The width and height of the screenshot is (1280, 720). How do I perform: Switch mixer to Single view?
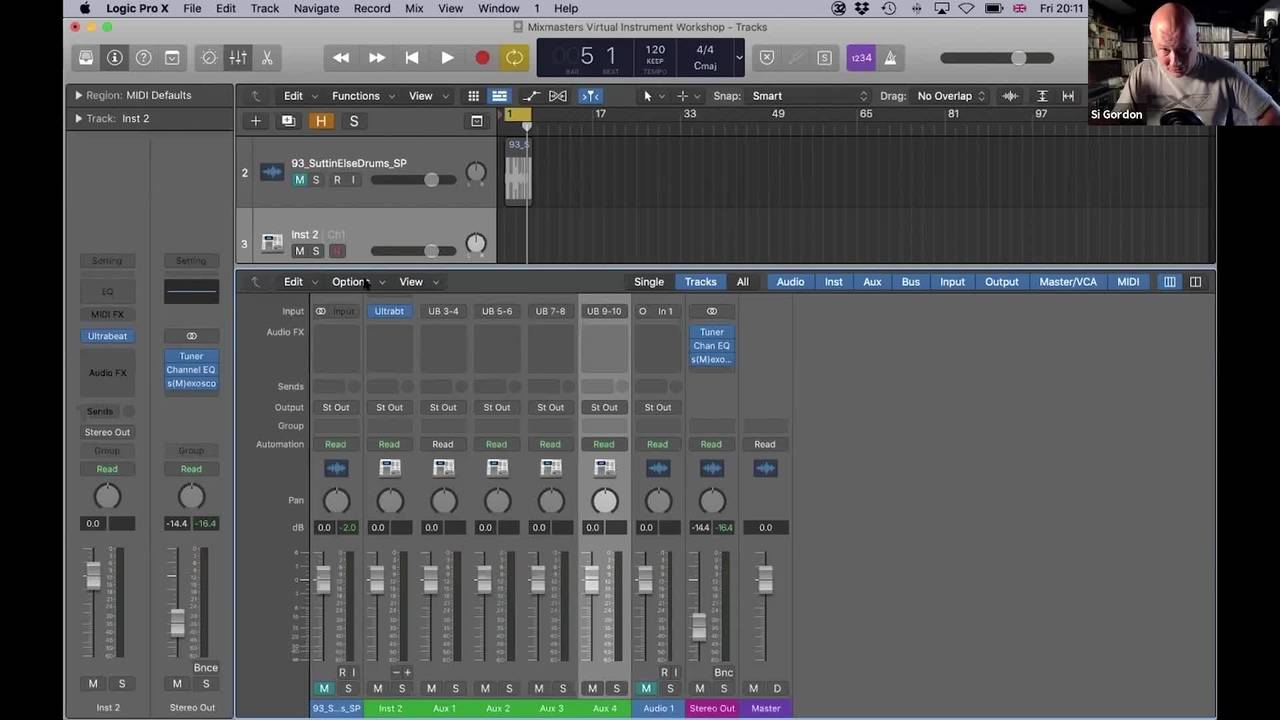648,282
